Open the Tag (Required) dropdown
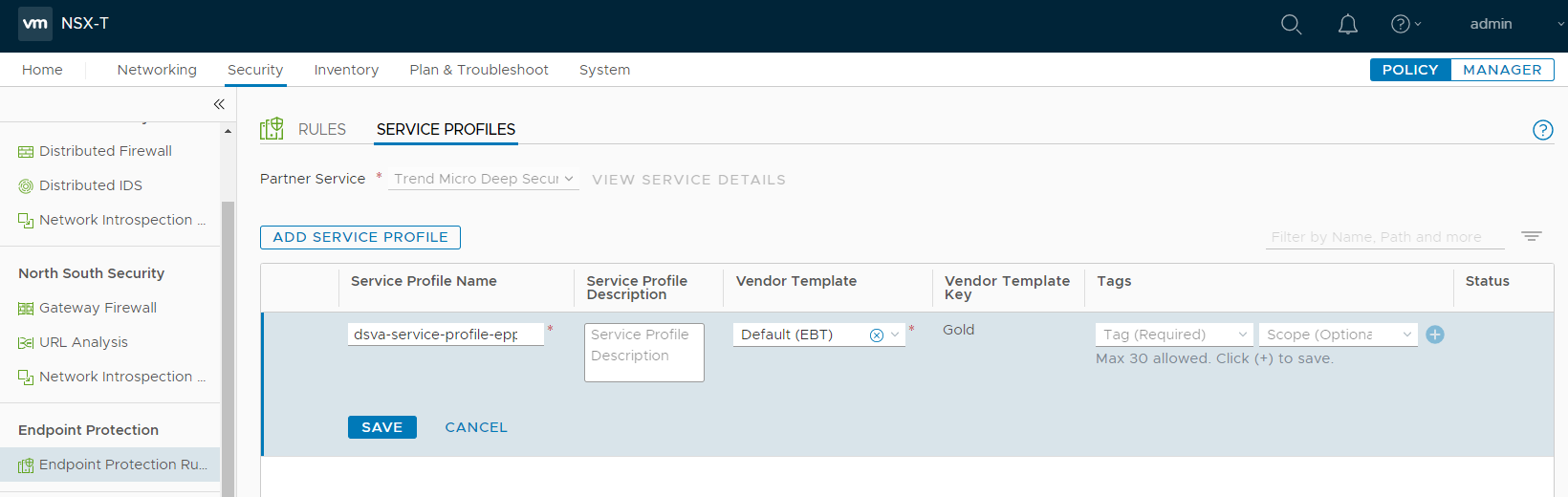Image resolution: width=1568 pixels, height=497 pixels. 1174,335
